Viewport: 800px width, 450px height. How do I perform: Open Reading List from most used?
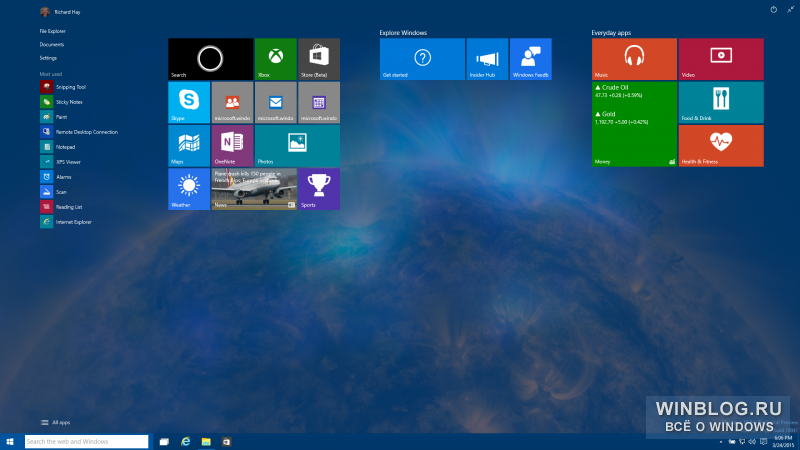pos(61,207)
